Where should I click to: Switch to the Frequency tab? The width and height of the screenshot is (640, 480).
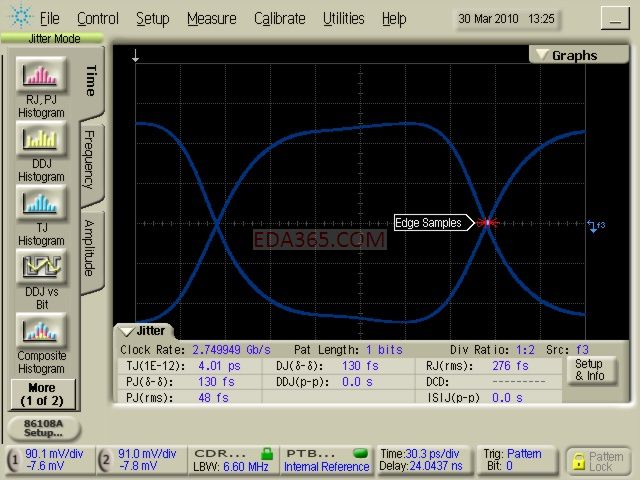(x=89, y=160)
